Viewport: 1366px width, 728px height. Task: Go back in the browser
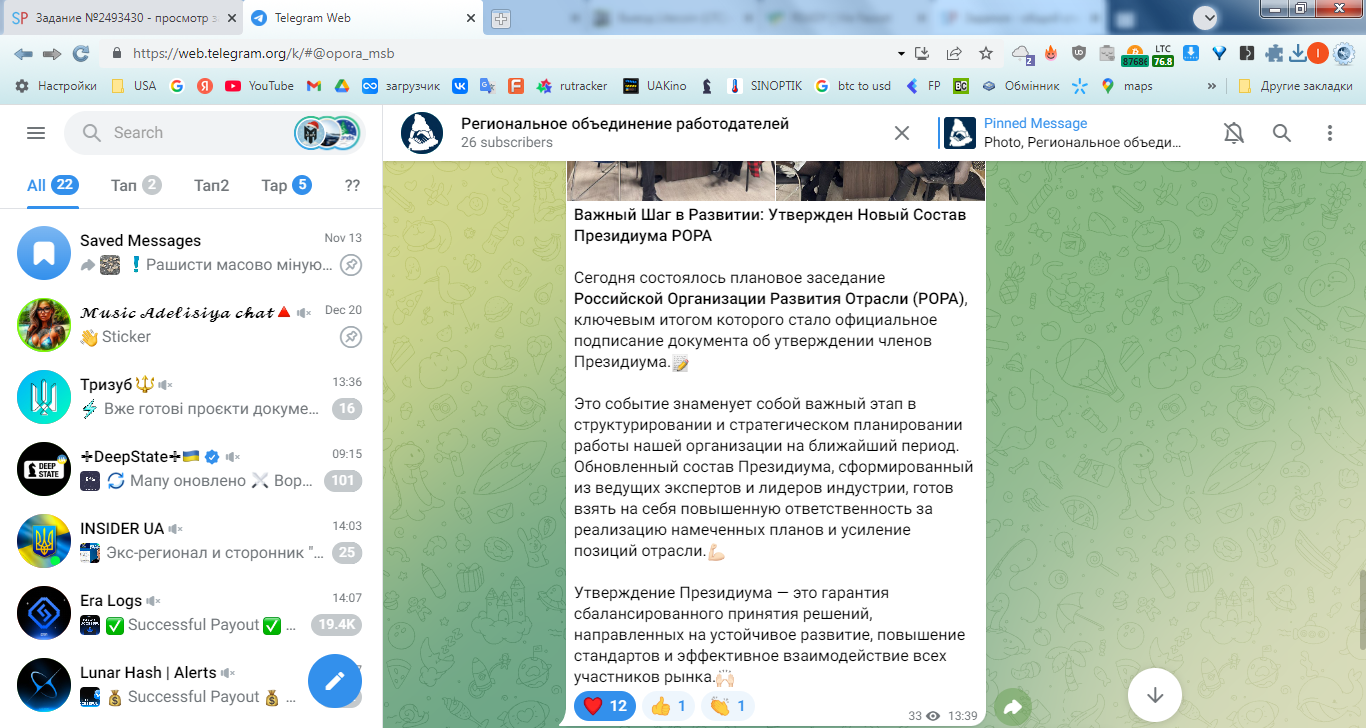pos(23,54)
